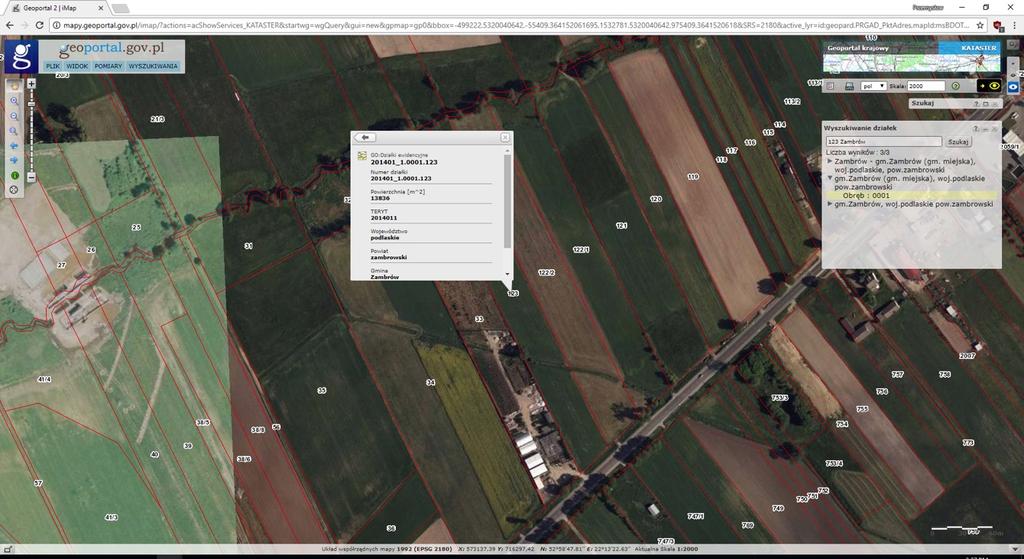Click parcel label 123 marker on map
The image size is (1024, 559).
tap(513, 294)
